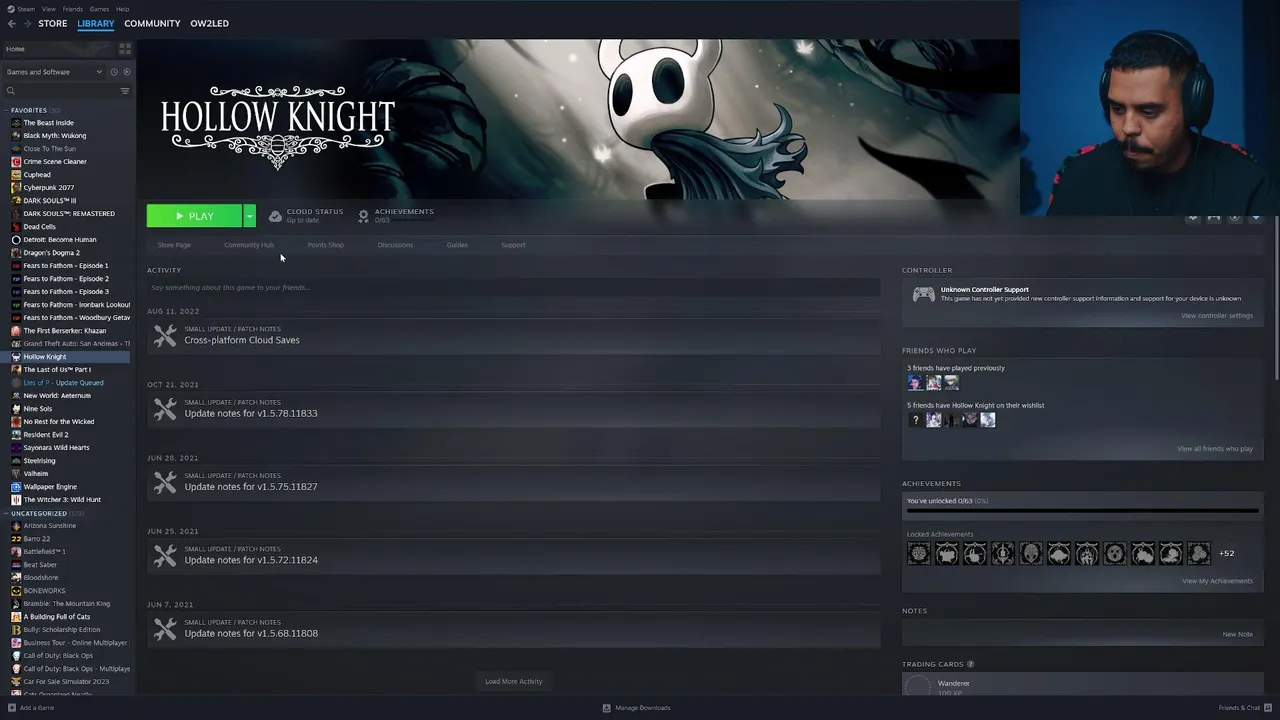This screenshot has width=1280, height=720.
Task: Open first friend avatar who played previously
Action: (915, 382)
